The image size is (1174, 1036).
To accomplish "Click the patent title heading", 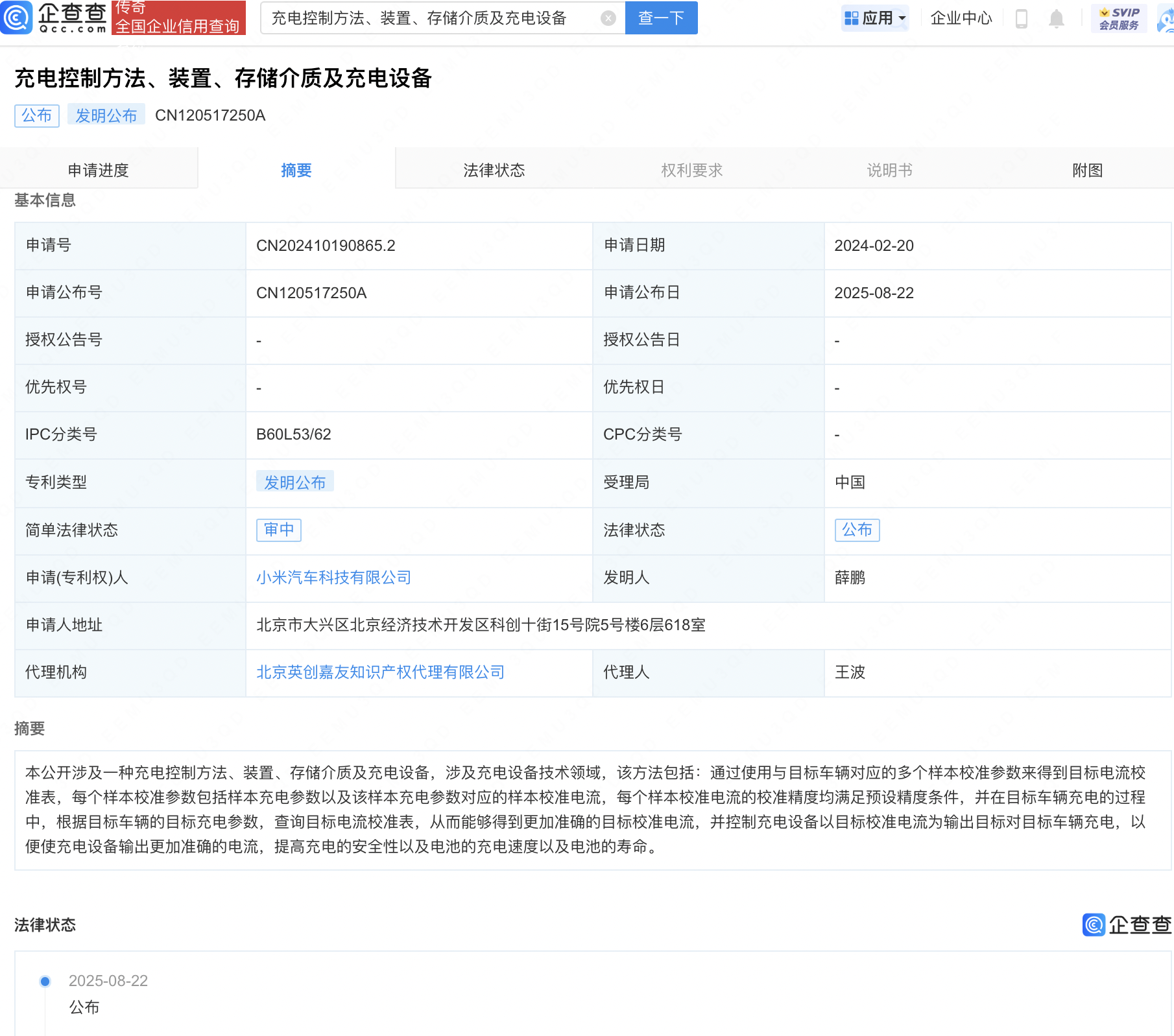I will pyautogui.click(x=223, y=78).
